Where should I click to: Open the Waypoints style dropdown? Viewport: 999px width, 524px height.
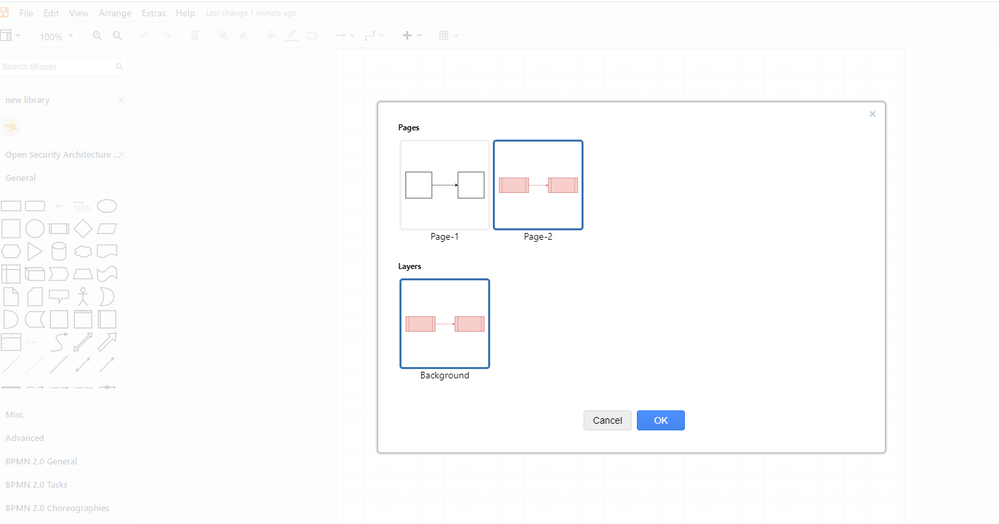point(373,36)
